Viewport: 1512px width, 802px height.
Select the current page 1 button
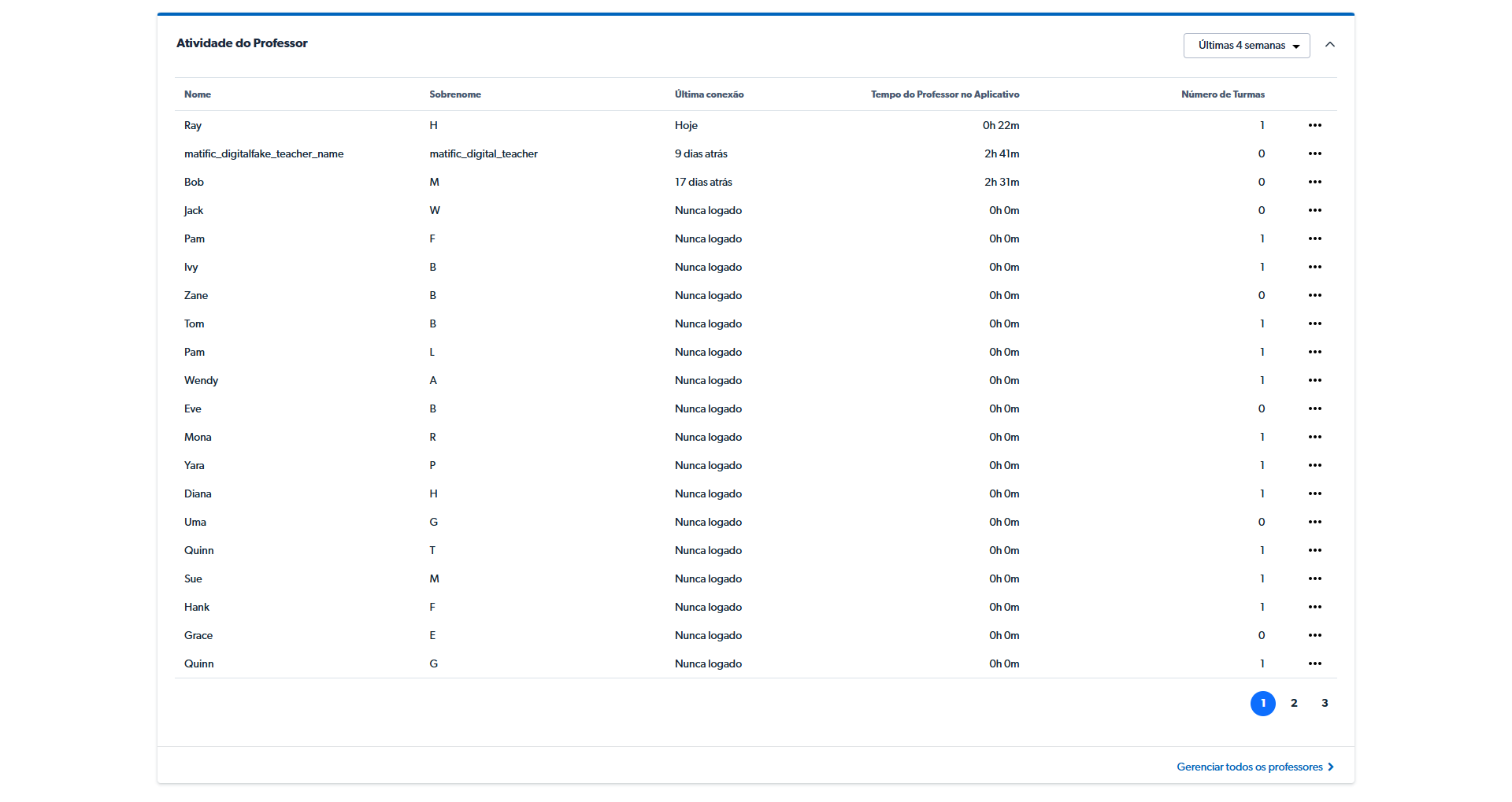click(x=1262, y=703)
